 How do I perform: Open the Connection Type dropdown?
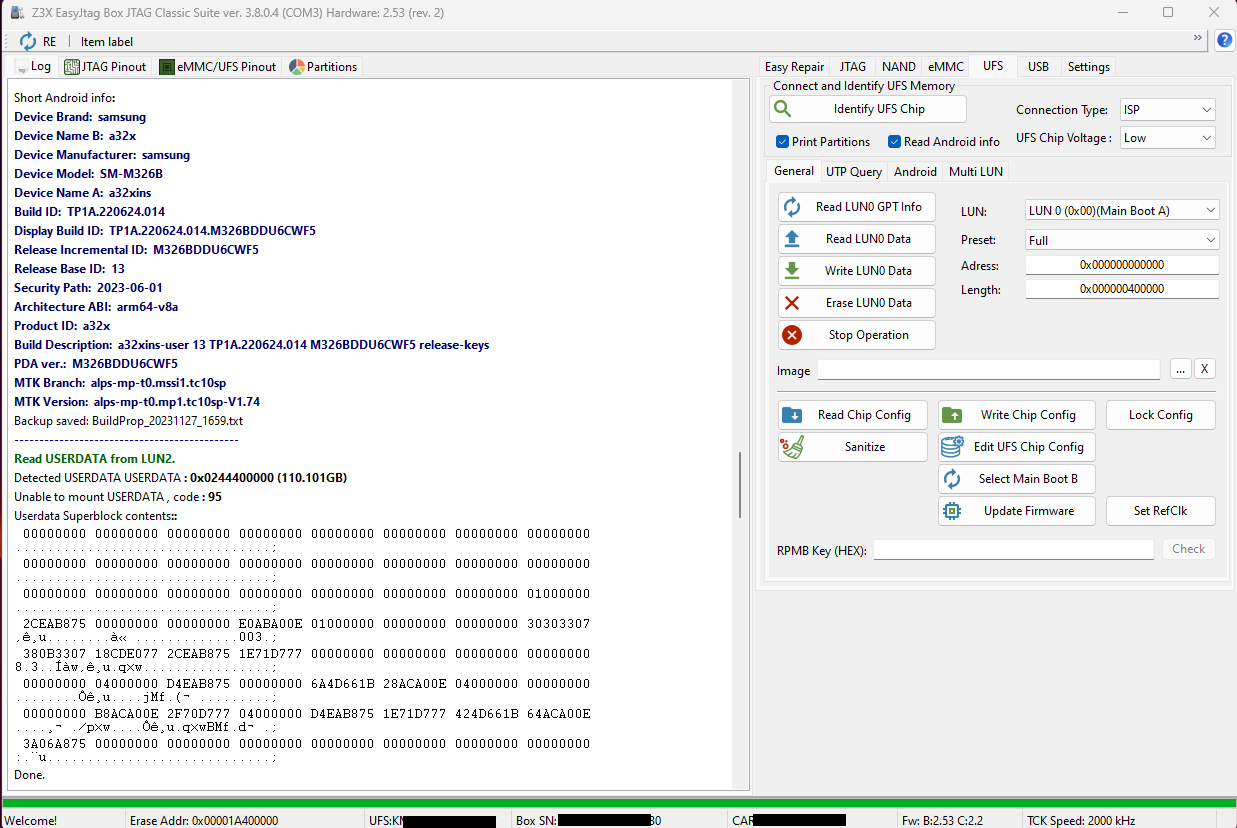pos(1168,110)
